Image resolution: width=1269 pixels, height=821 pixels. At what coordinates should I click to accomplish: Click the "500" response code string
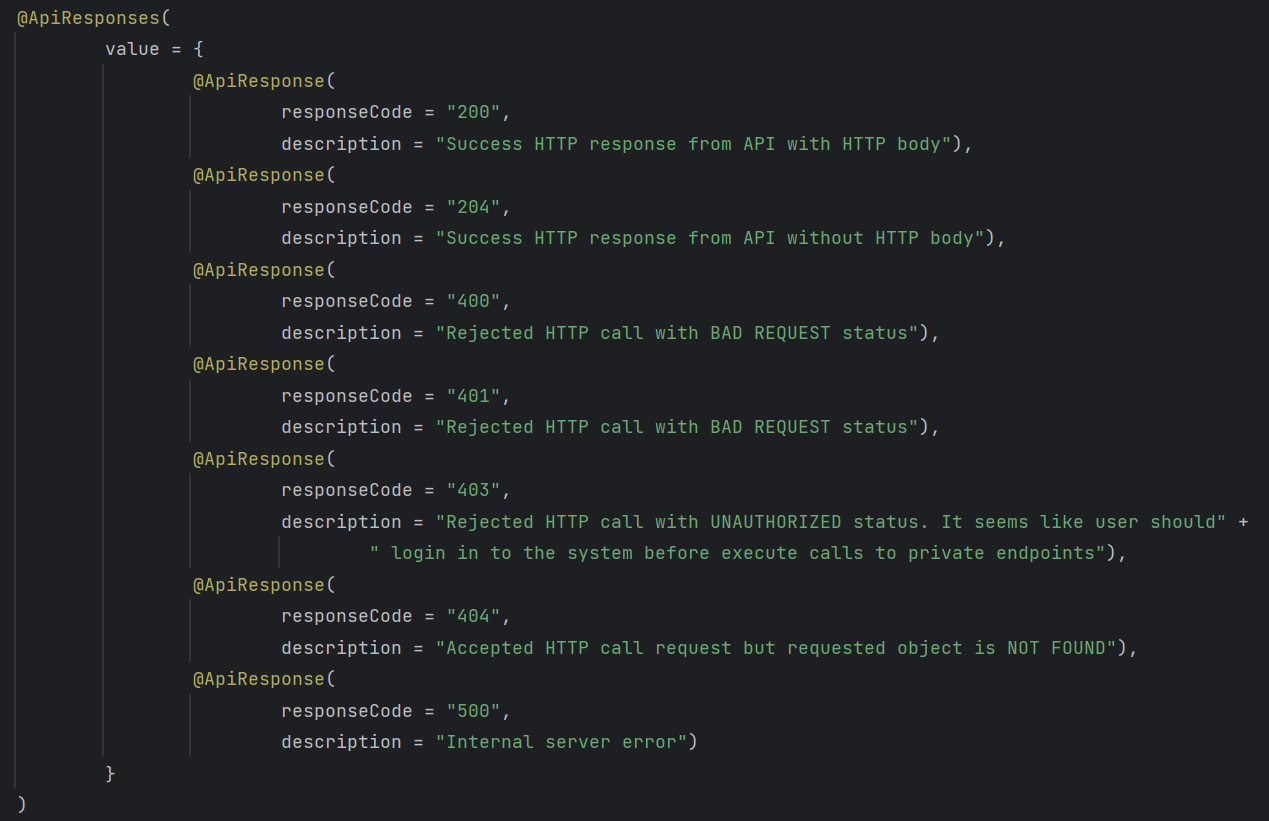click(473, 711)
